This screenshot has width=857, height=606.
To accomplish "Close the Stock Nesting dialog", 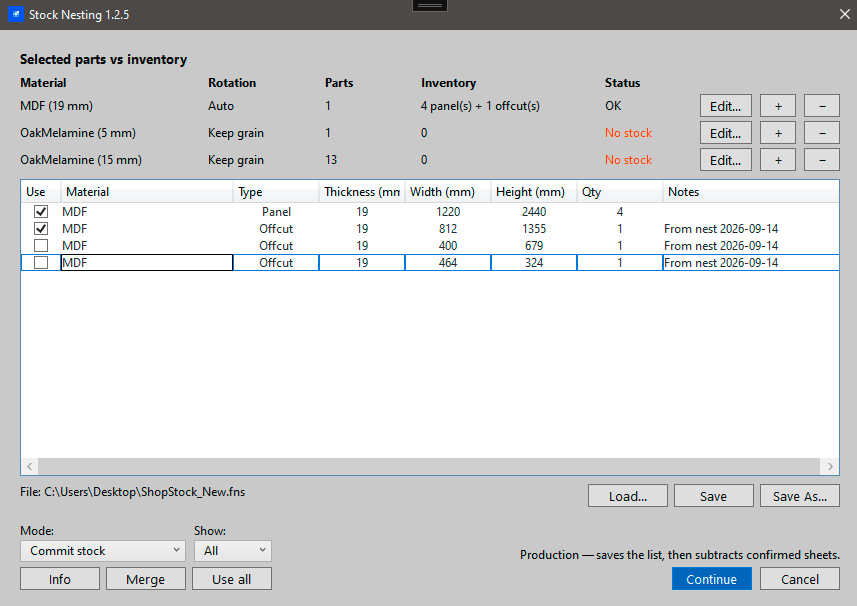I will [x=844, y=14].
